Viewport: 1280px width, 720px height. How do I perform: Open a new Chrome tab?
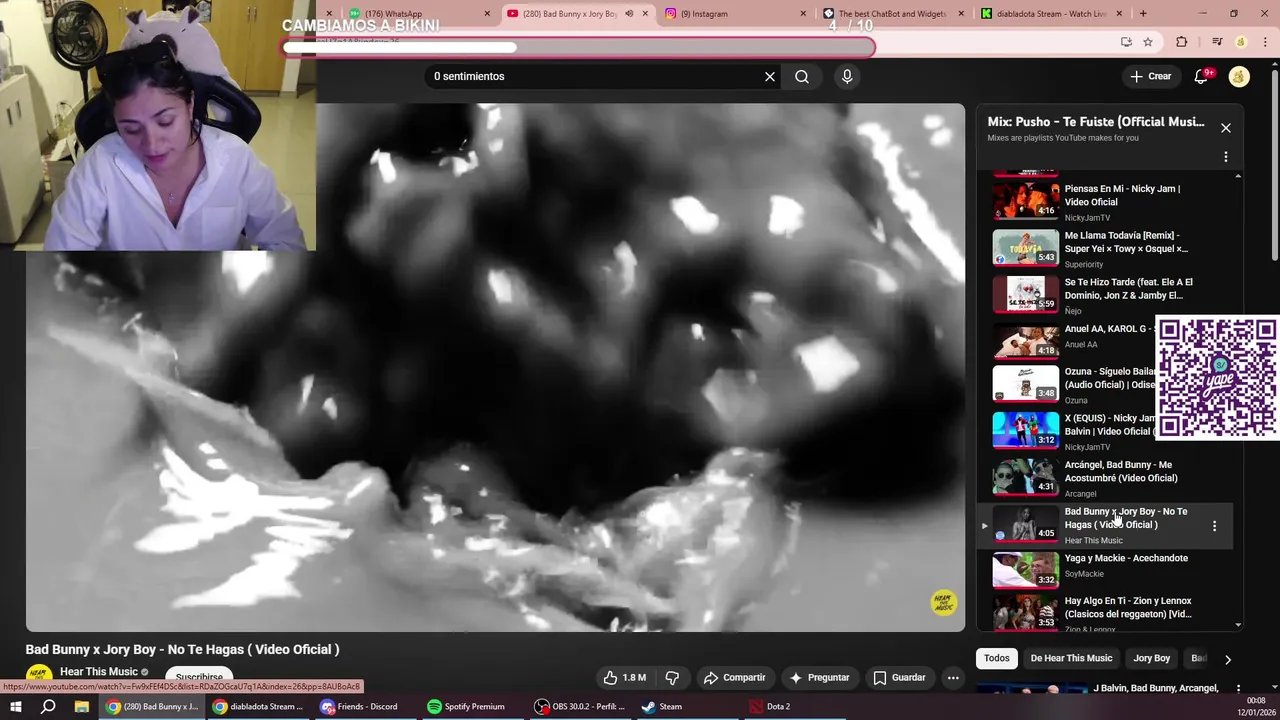tap(1143, 14)
